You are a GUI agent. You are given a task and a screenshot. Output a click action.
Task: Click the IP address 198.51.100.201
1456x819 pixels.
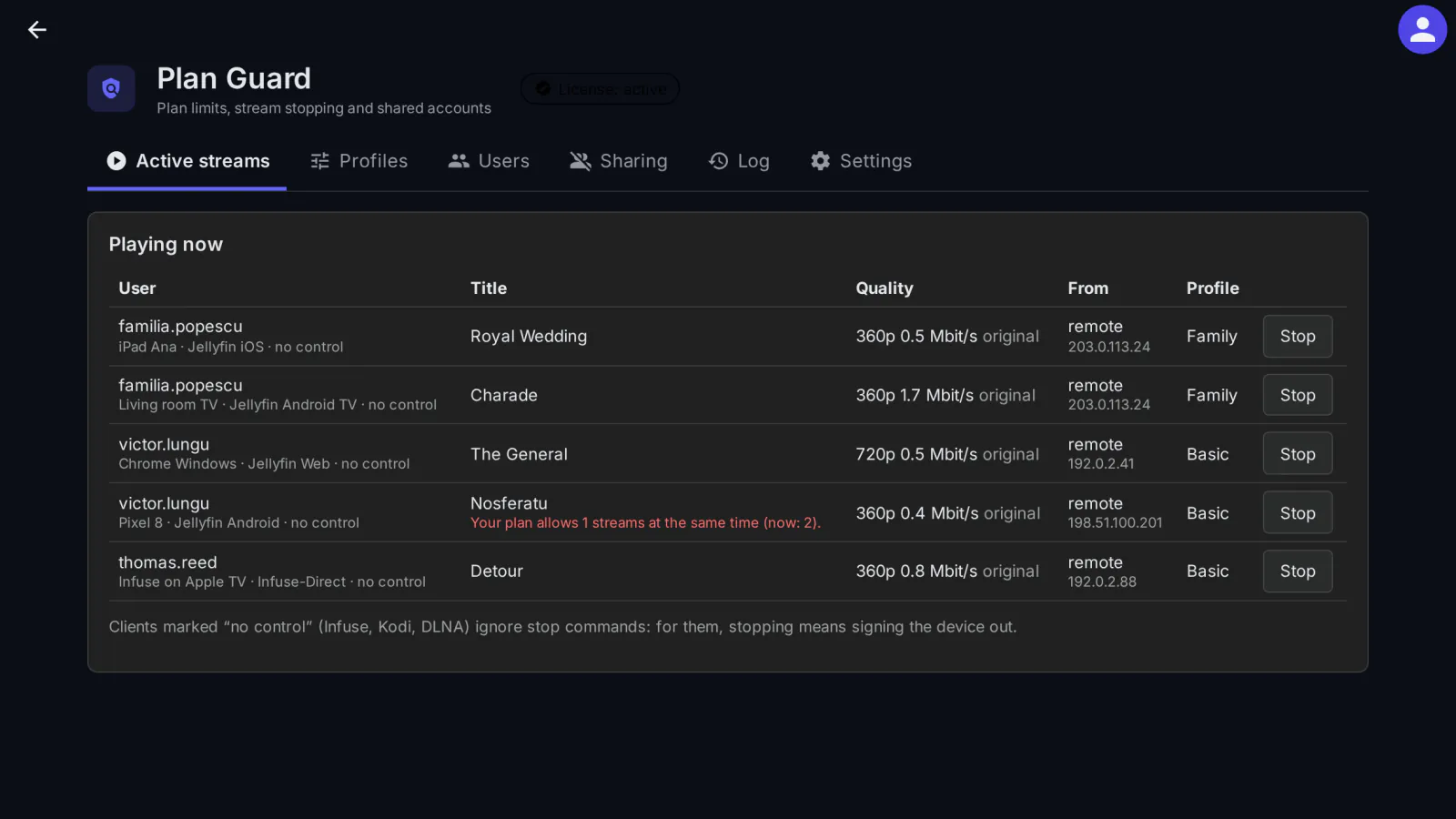pos(1115,523)
